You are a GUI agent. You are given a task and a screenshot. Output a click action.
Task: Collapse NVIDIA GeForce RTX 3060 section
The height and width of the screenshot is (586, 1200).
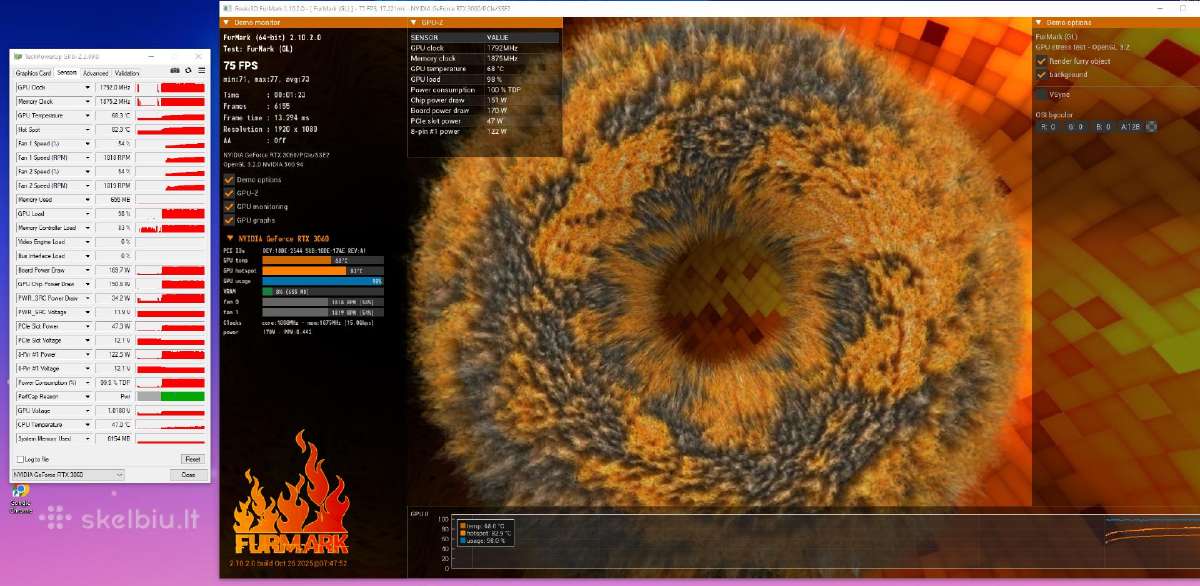click(x=231, y=238)
